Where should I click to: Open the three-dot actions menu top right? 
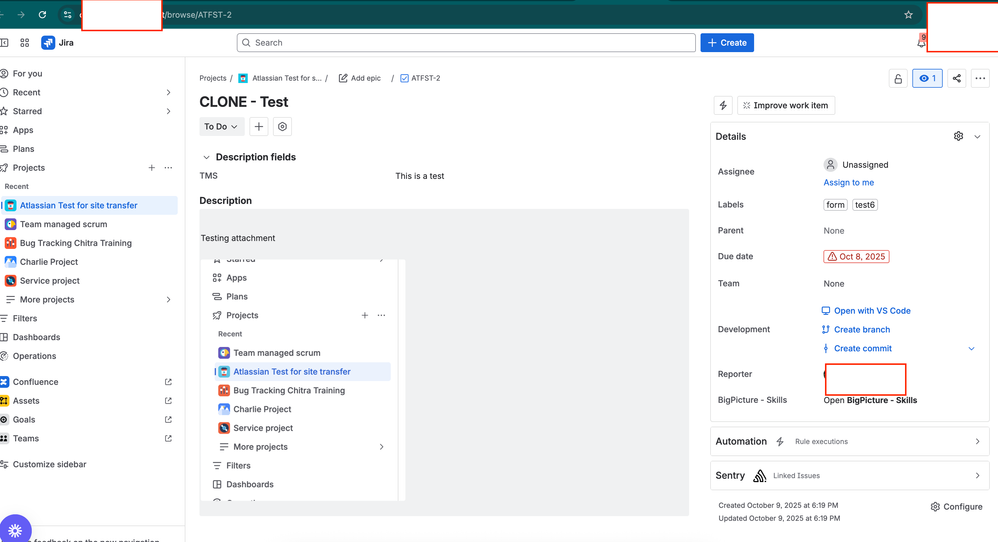point(980,78)
